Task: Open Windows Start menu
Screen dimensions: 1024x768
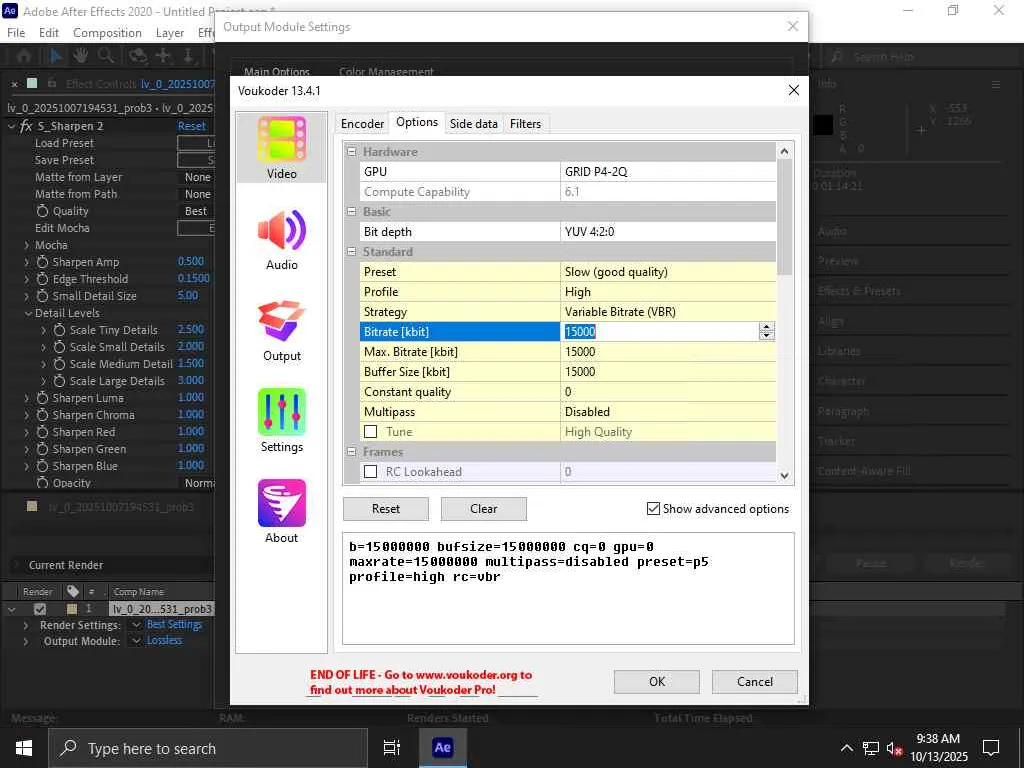Action: pyautogui.click(x=24, y=748)
